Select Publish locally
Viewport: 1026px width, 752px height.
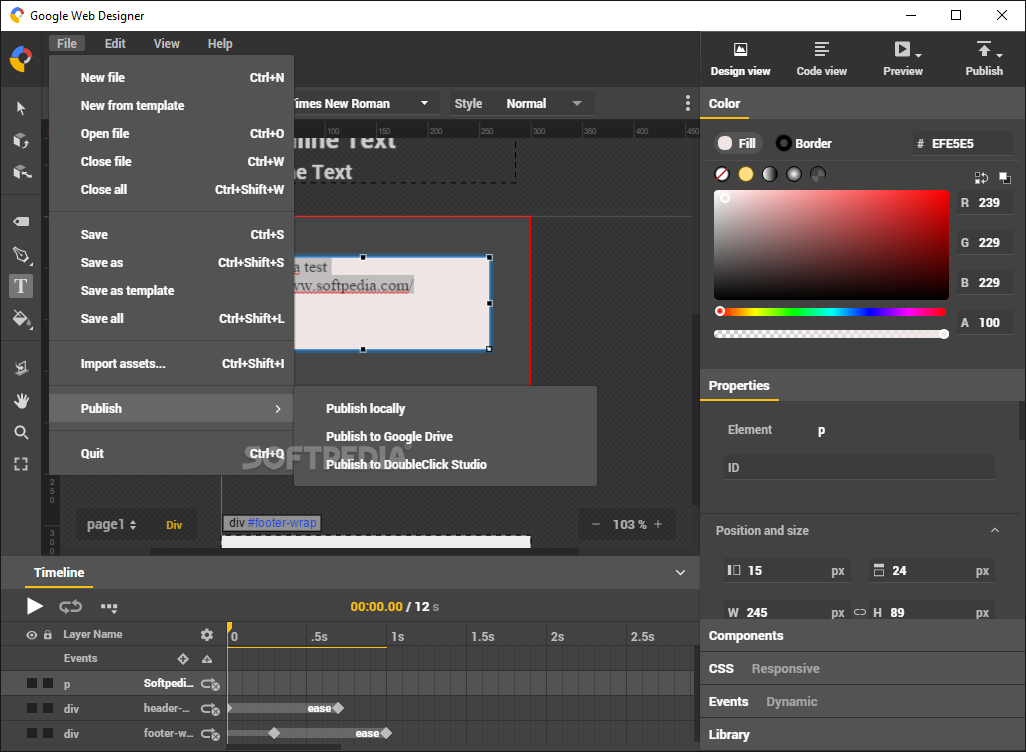coord(445,408)
